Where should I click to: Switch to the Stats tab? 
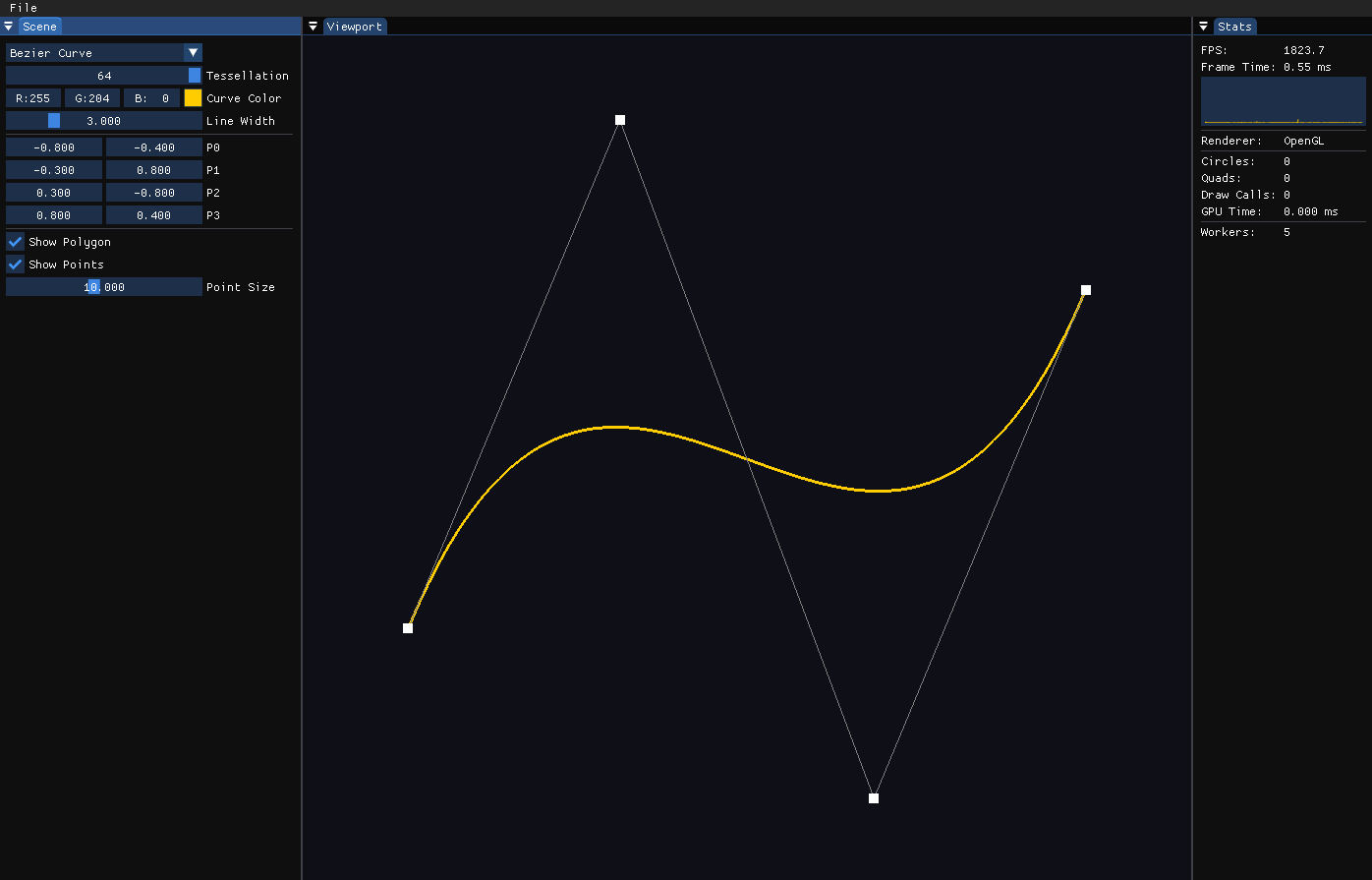(x=1234, y=27)
